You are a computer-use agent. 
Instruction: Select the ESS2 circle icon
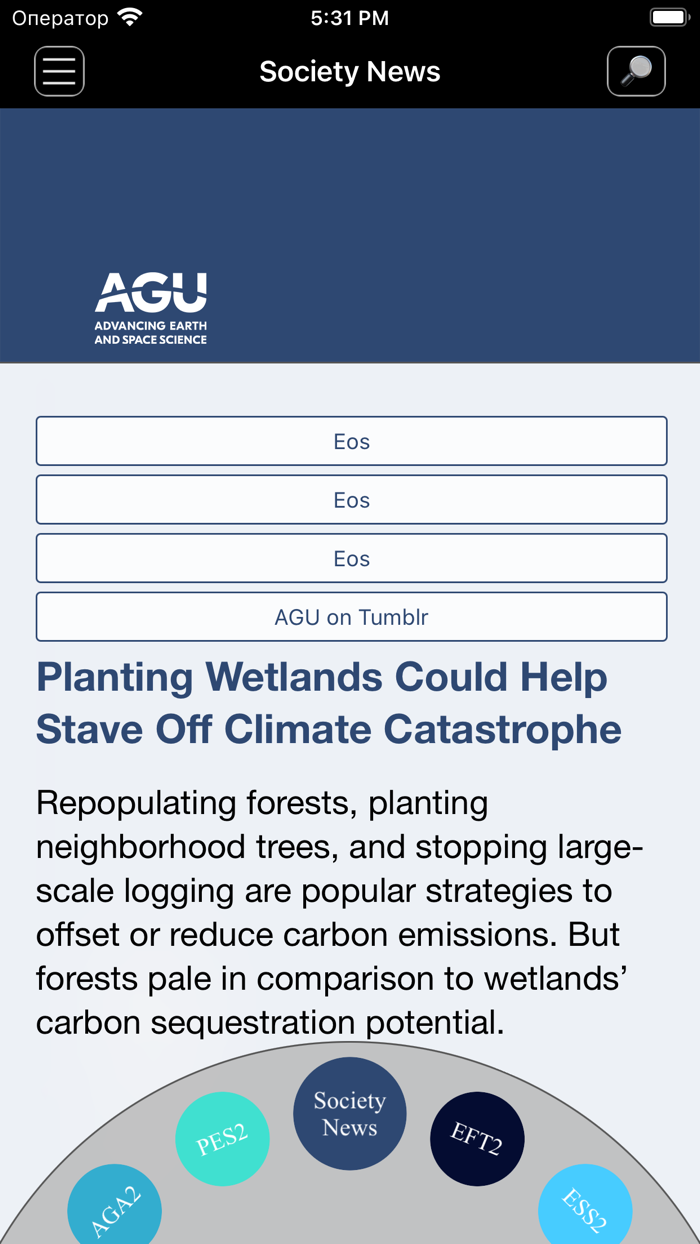coord(586,1207)
